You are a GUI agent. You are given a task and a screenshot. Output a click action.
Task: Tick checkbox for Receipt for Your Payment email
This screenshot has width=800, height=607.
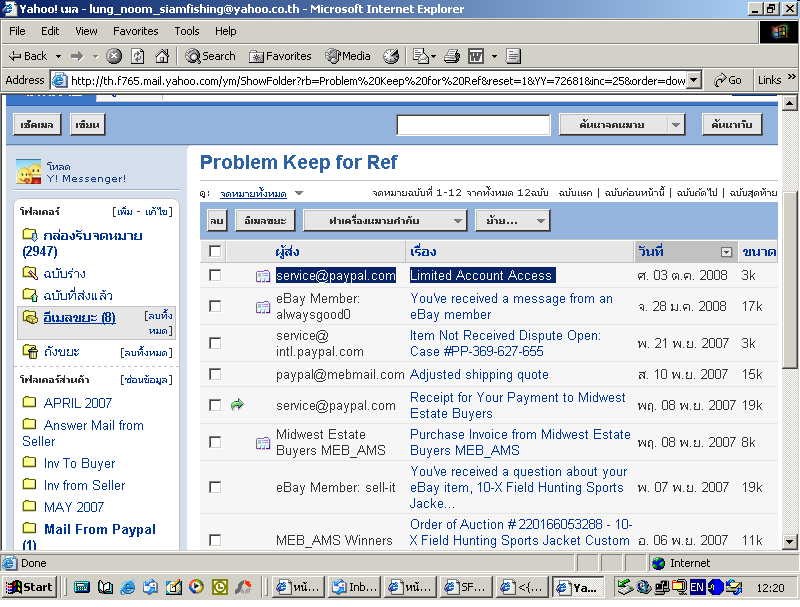click(215, 405)
